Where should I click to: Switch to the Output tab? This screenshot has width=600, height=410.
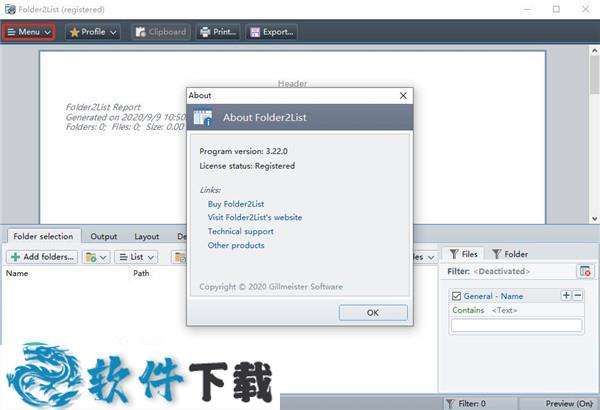[x=104, y=237]
